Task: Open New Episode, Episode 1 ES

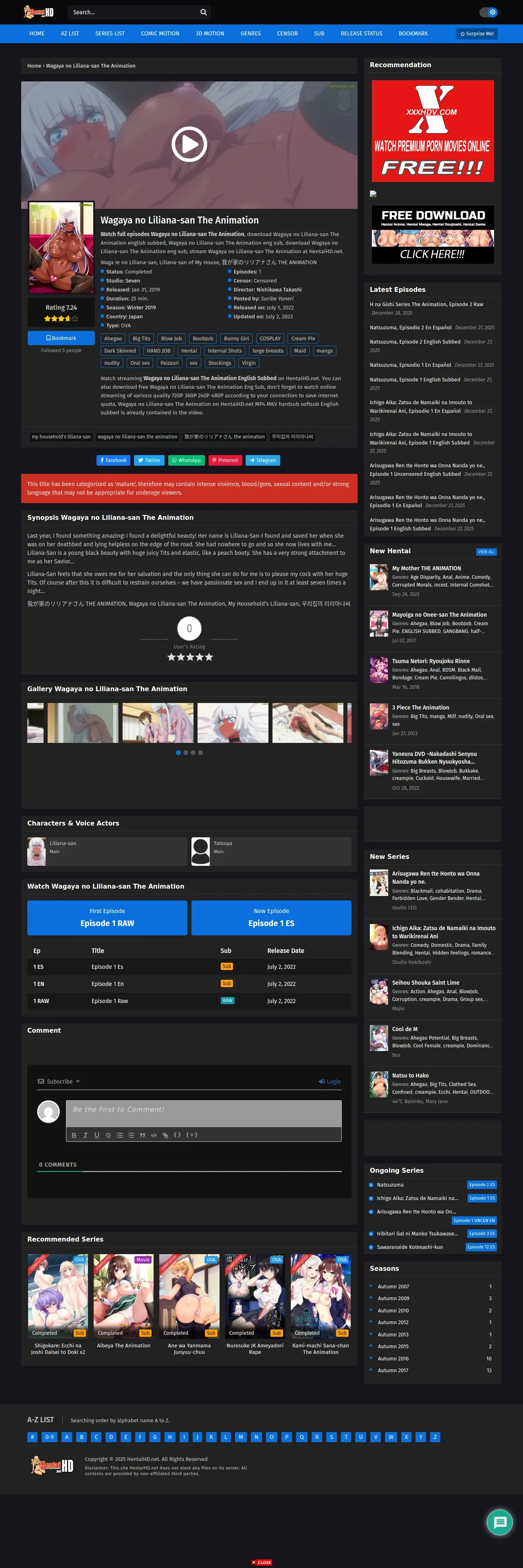Action: point(272,918)
